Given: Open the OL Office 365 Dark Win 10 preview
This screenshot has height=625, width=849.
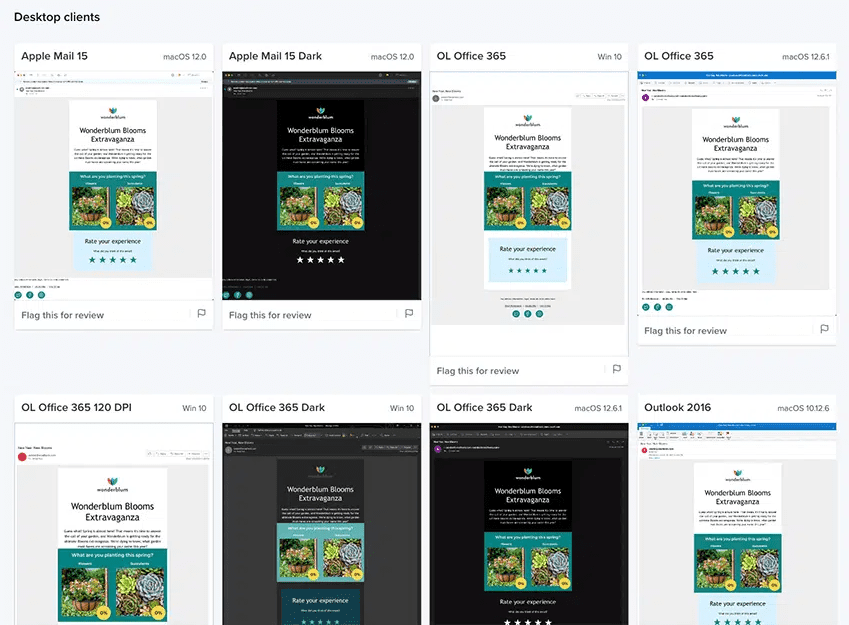Looking at the screenshot, I should pos(321,523).
